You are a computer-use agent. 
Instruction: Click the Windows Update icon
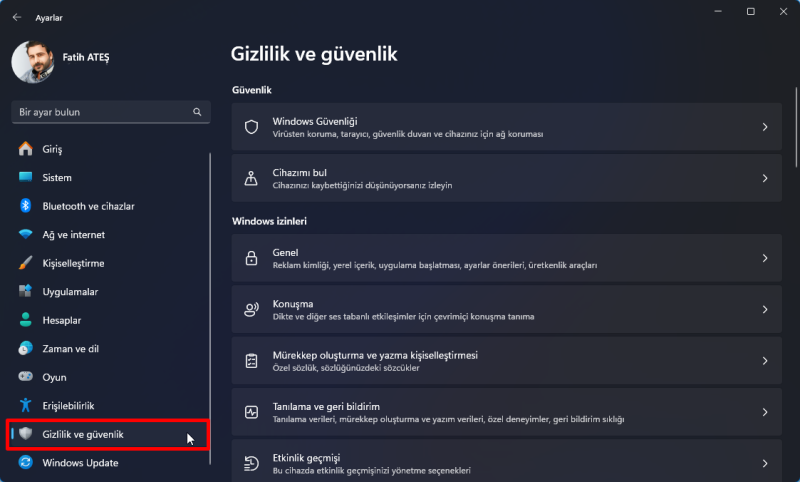[x=26, y=463]
